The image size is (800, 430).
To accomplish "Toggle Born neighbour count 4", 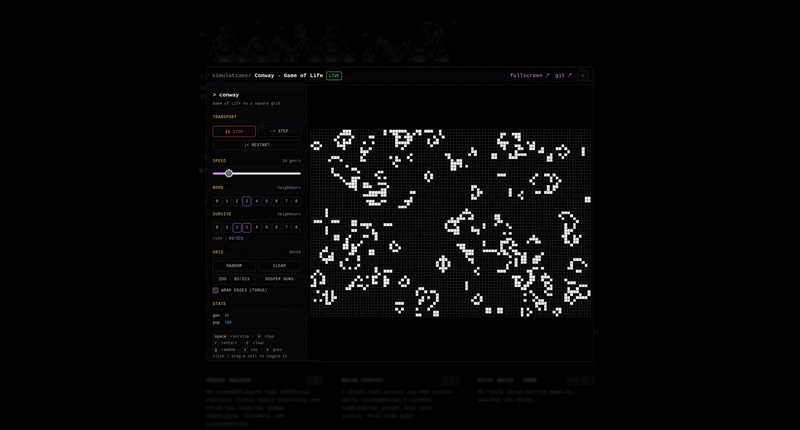I will click(x=257, y=201).
